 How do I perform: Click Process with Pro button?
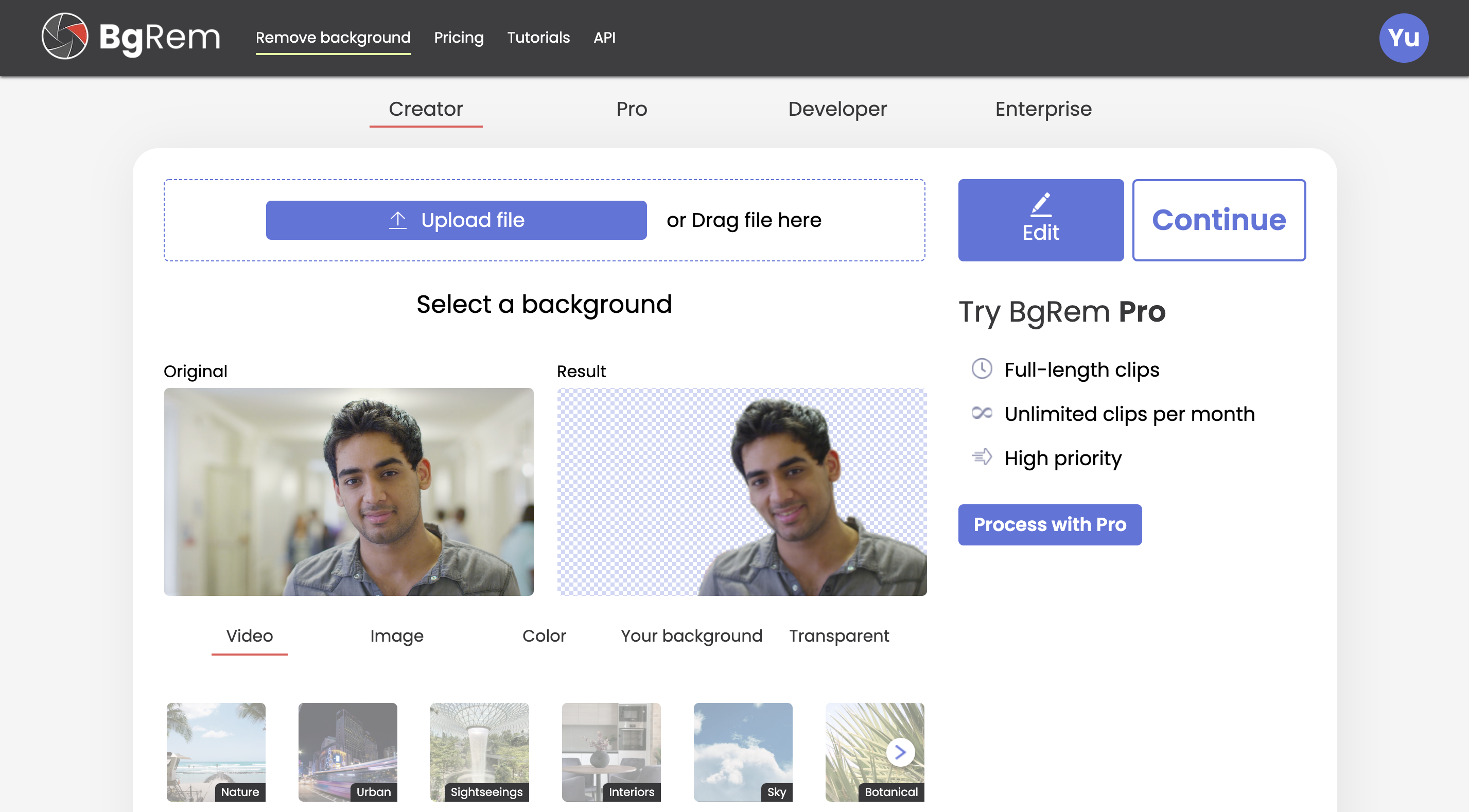click(x=1050, y=524)
